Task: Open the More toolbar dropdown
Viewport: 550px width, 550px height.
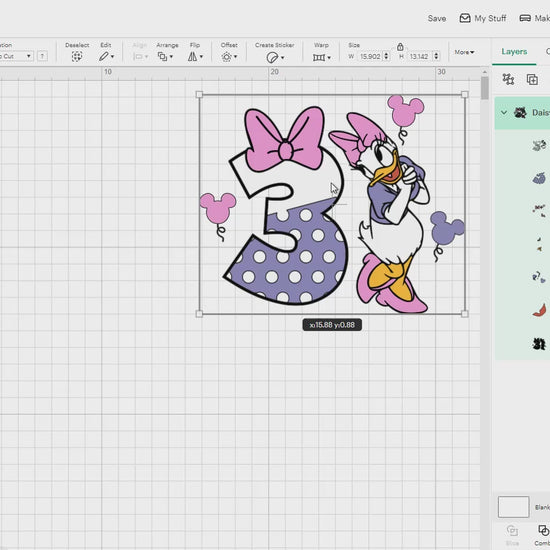Action: tap(464, 52)
